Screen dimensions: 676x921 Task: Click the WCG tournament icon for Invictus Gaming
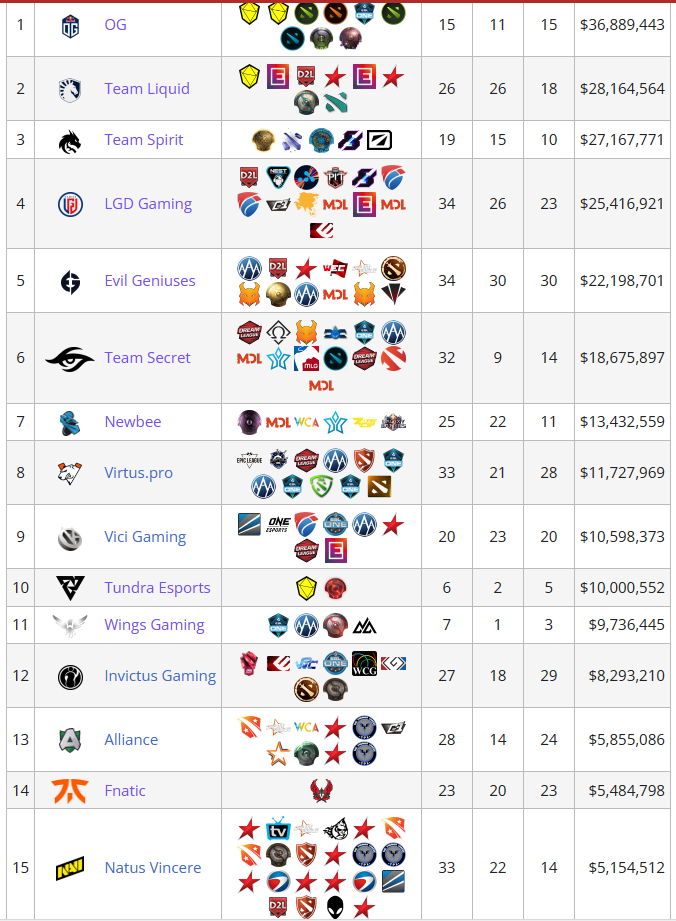click(364, 664)
